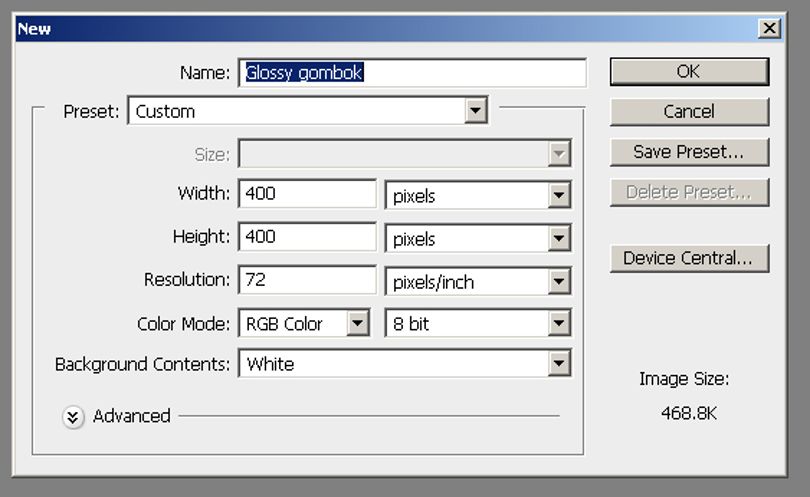The height and width of the screenshot is (497, 810).
Task: Click the Advanced label text
Action: click(132, 416)
